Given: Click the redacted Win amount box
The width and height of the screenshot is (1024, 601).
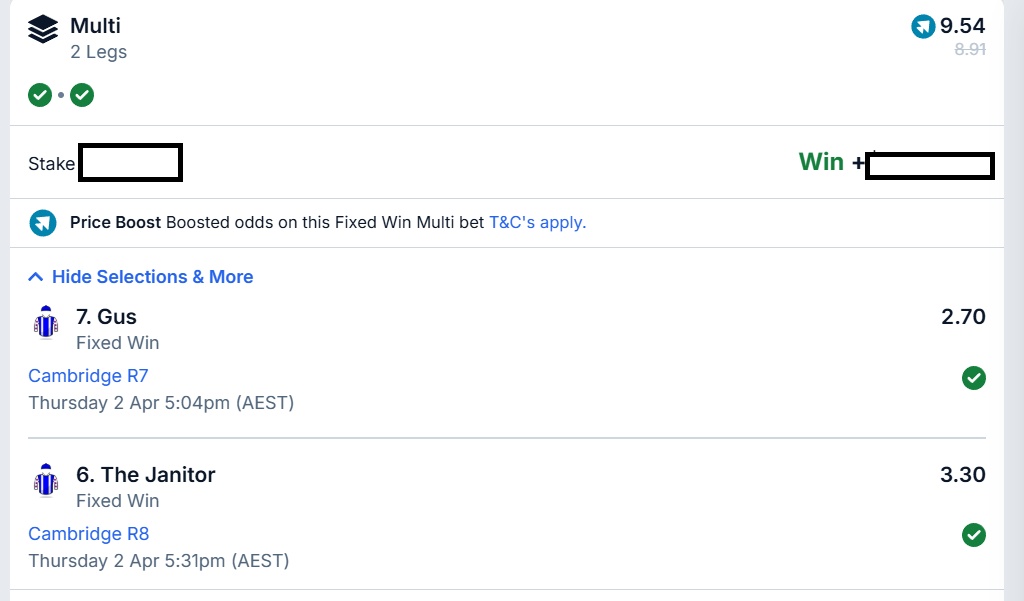Looking at the screenshot, I should [x=929, y=166].
